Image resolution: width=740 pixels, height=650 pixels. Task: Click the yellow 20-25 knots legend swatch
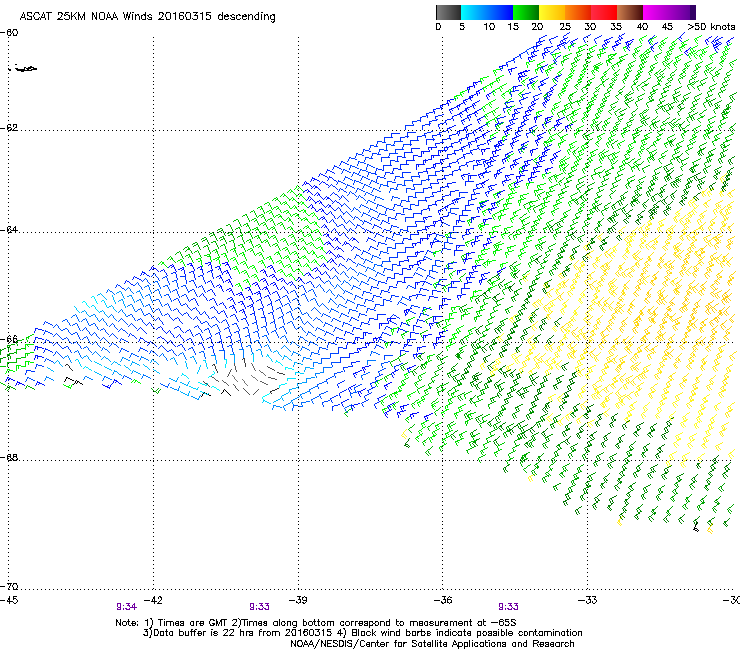point(552,12)
